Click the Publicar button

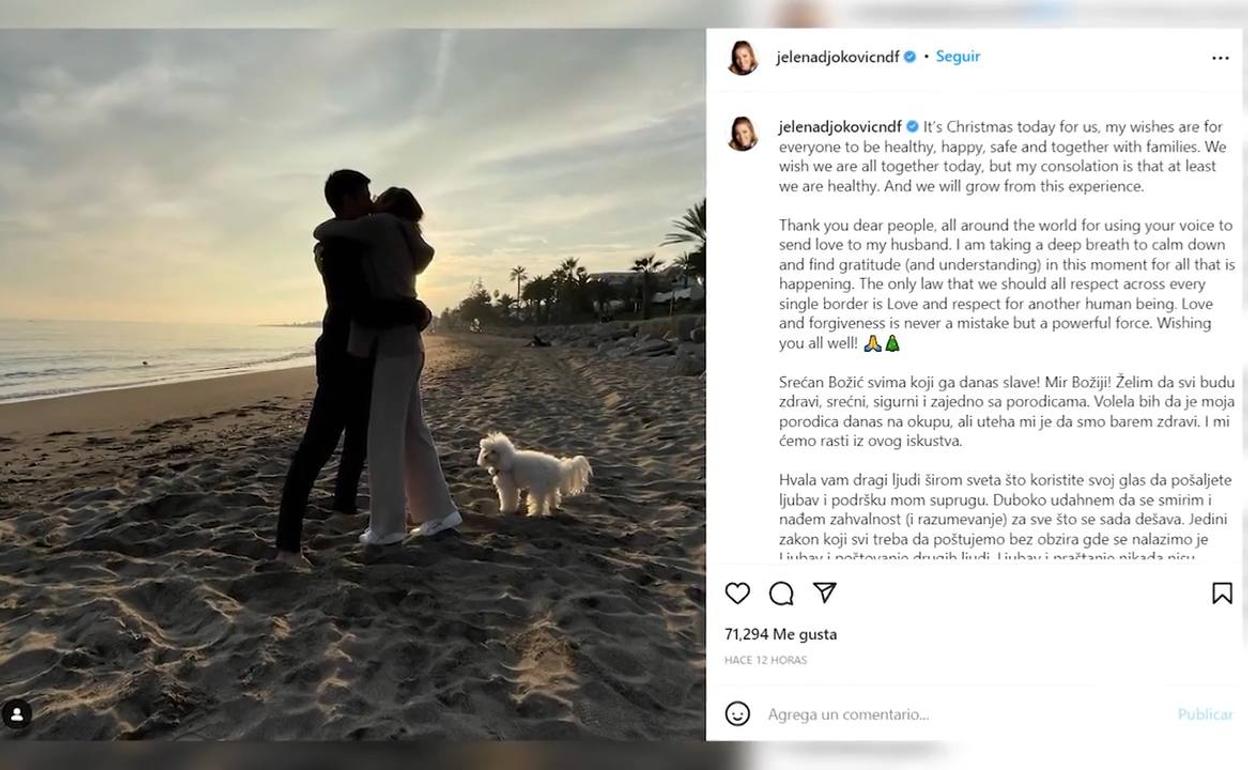[x=1205, y=714]
